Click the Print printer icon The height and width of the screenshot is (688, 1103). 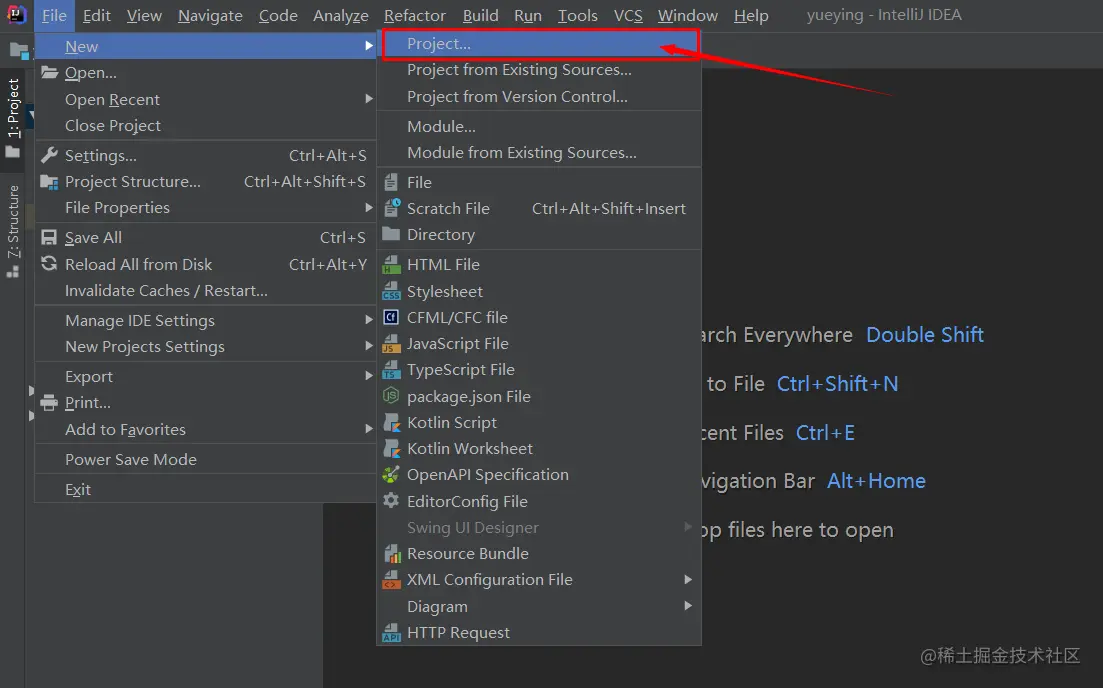point(49,402)
